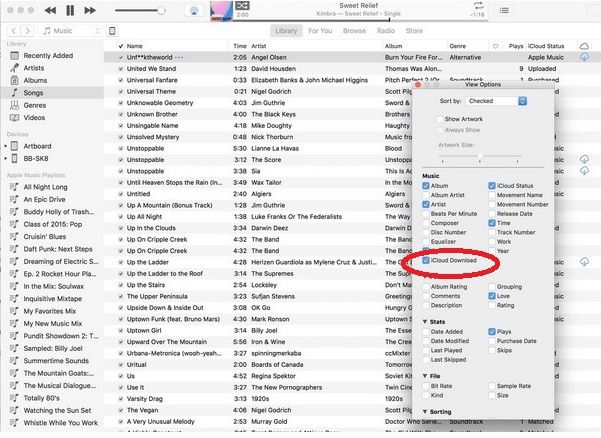601x438 pixels.
Task: Enable Show Artwork in View Options
Action: [x=440, y=119]
